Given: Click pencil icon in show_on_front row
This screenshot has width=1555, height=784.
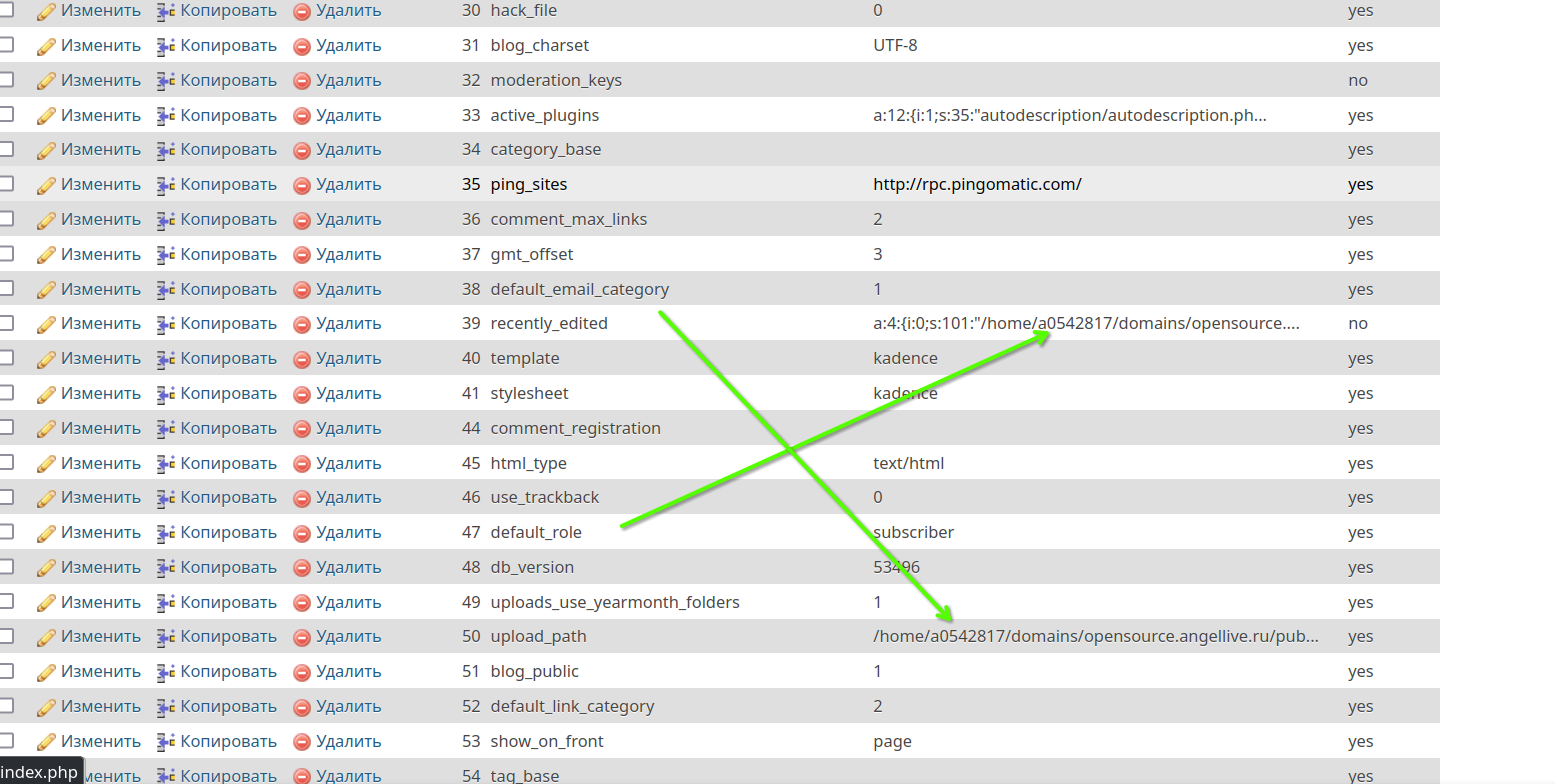Looking at the screenshot, I should click(46, 742).
